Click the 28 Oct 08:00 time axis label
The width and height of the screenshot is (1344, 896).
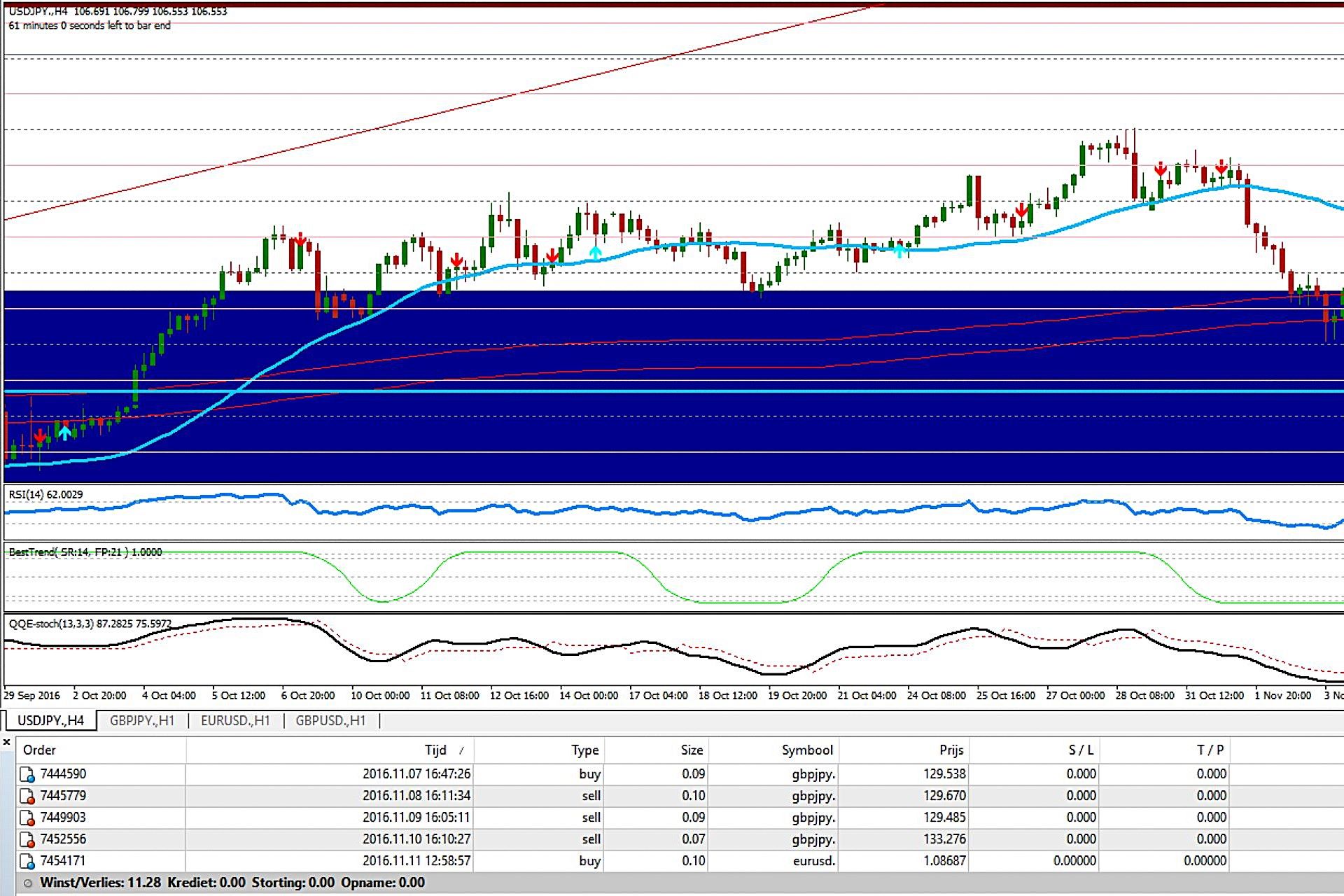pyautogui.click(x=1144, y=695)
